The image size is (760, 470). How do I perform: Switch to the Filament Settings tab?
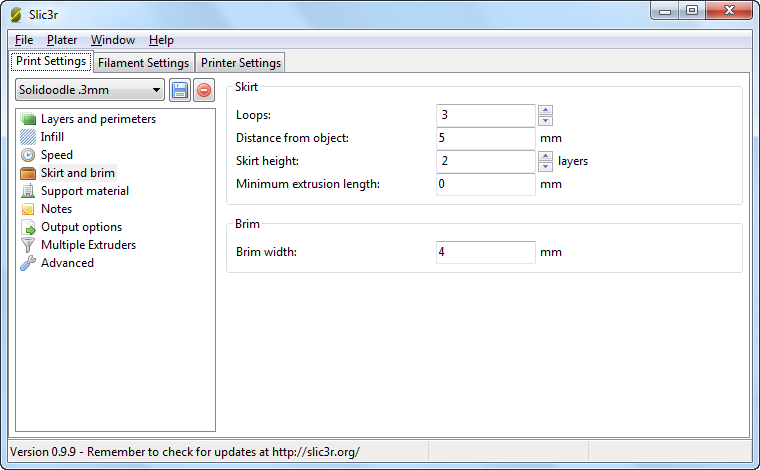pyautogui.click(x=144, y=63)
